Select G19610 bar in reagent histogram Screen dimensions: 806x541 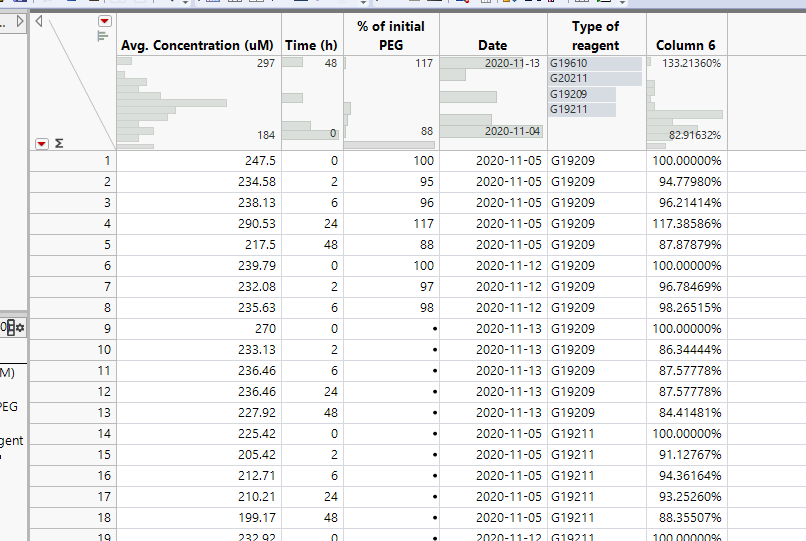click(x=594, y=64)
